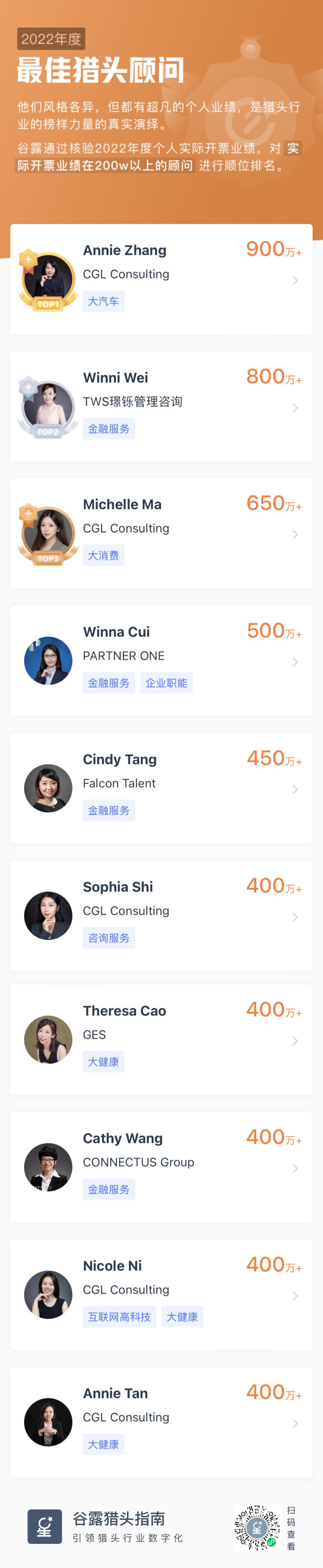Open Michelle Ma's 650万+ performance figure

(x=274, y=504)
